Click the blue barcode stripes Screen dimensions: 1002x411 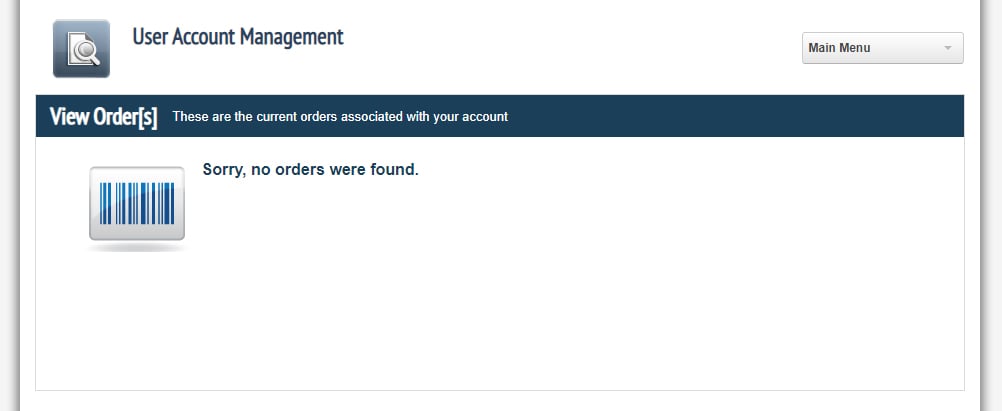click(x=137, y=203)
